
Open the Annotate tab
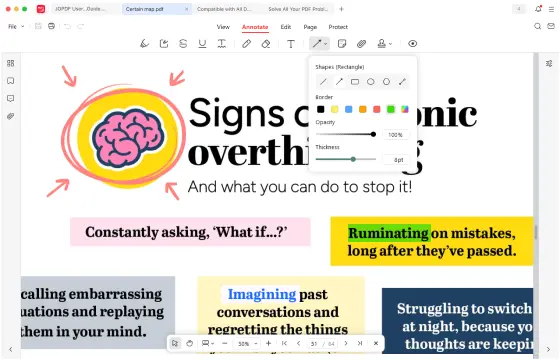click(x=255, y=27)
